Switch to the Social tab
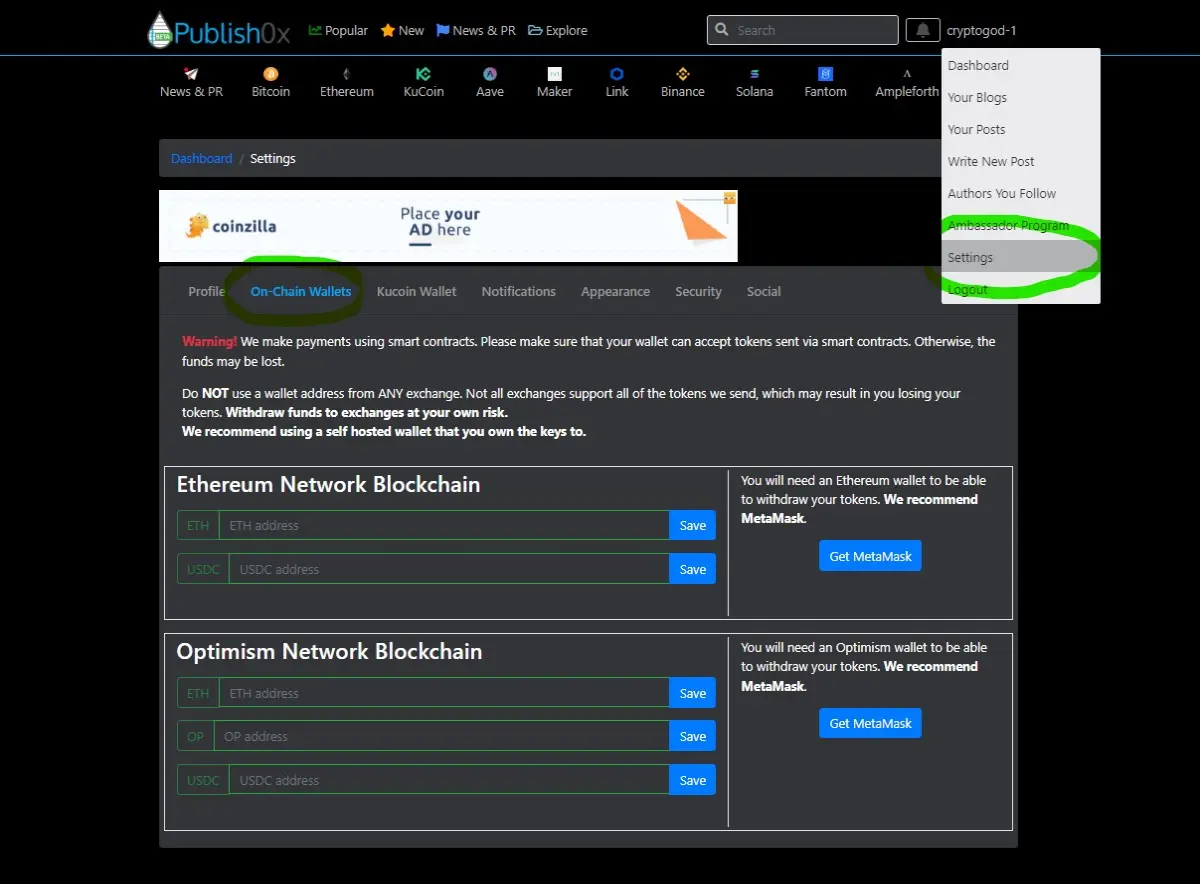1200x884 pixels. [x=763, y=291]
